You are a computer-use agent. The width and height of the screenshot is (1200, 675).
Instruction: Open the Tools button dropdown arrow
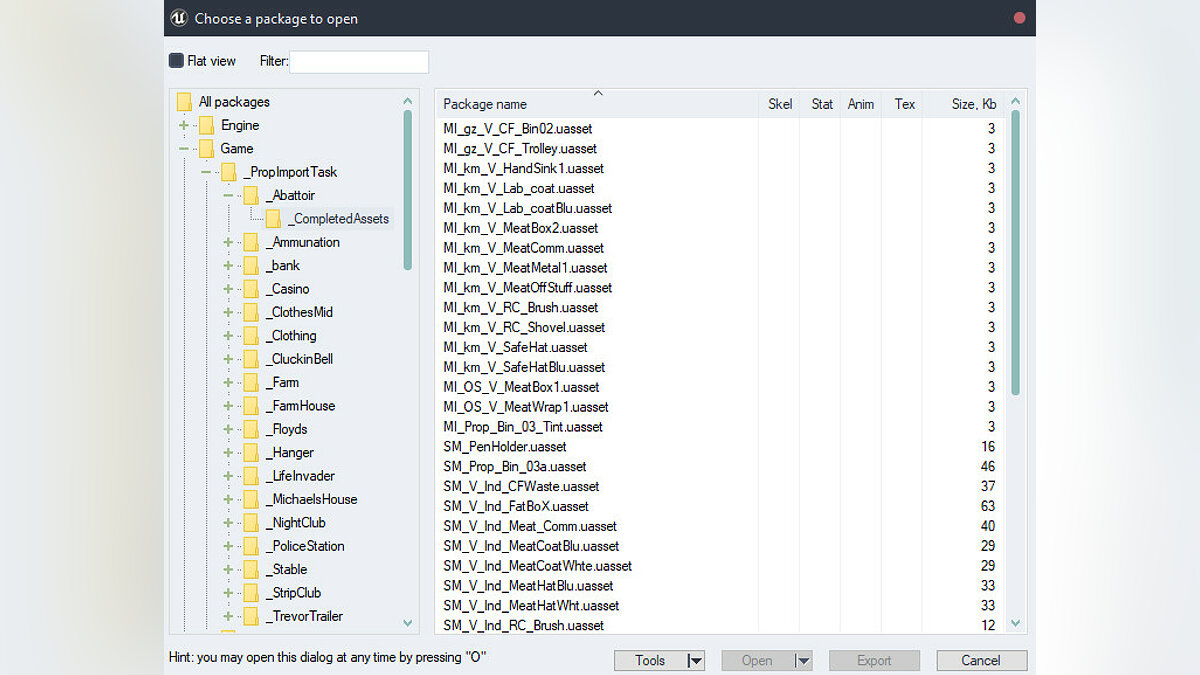pos(695,661)
